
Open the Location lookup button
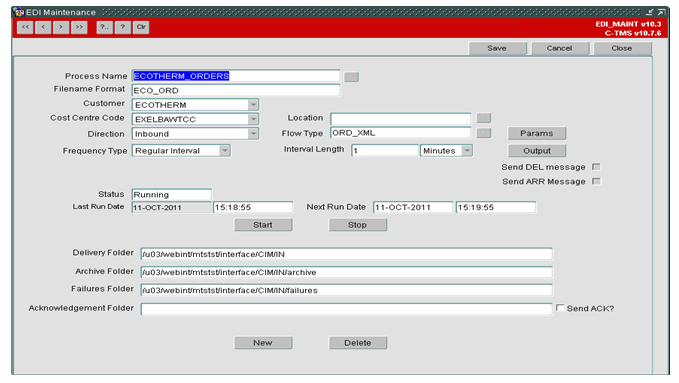coord(484,118)
